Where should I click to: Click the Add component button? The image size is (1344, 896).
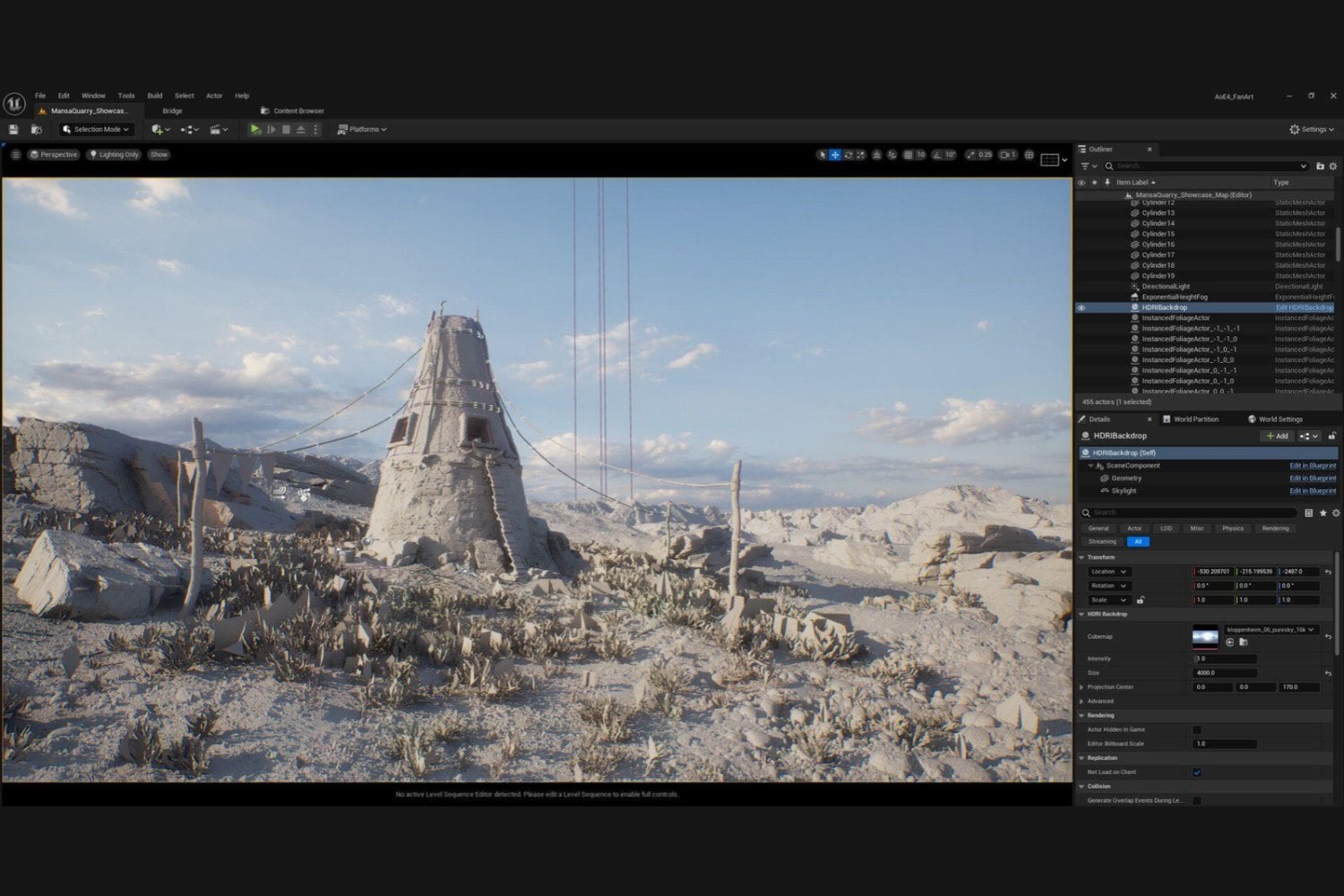(x=1277, y=436)
